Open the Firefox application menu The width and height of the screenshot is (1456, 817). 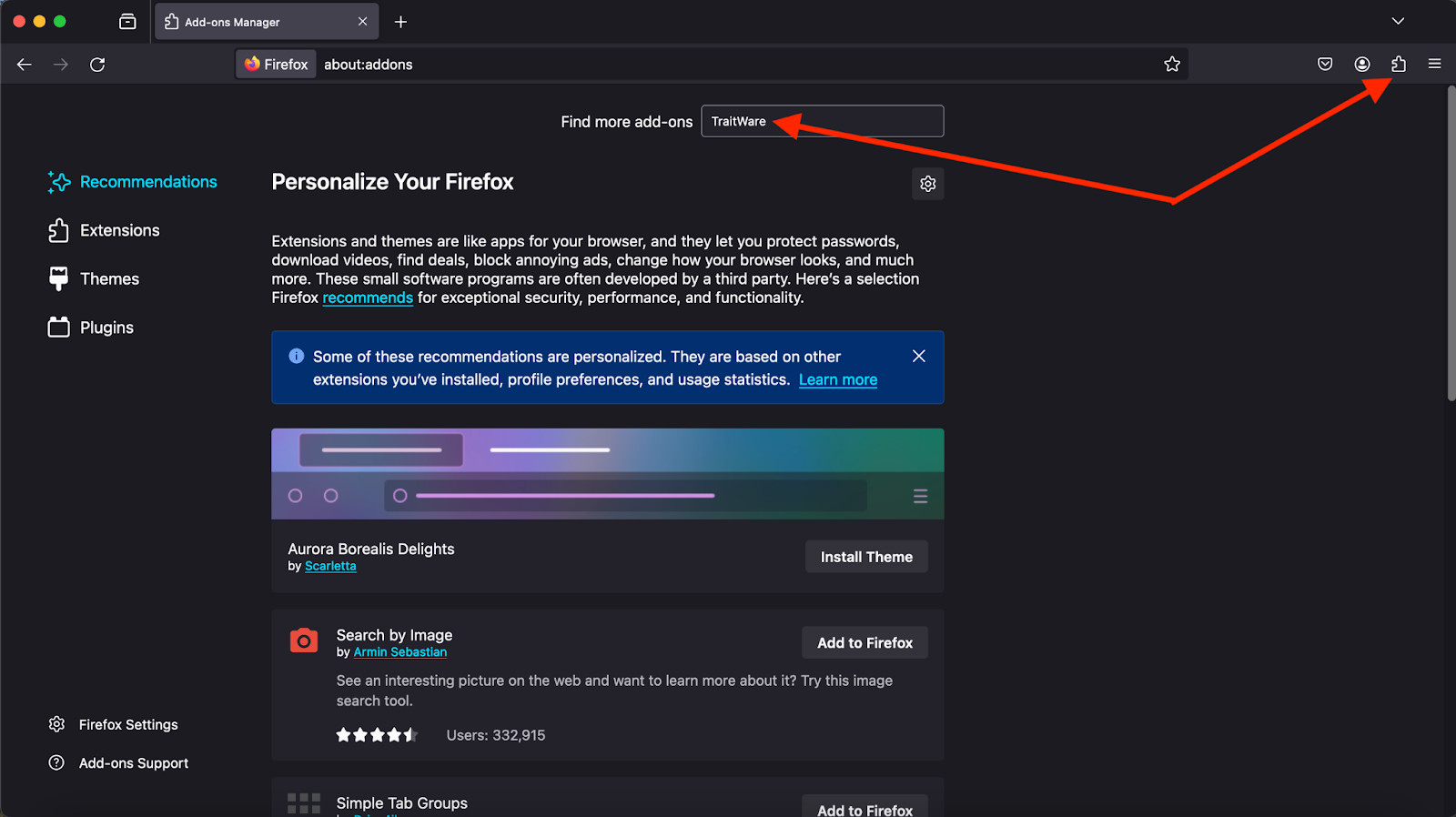point(1435,64)
